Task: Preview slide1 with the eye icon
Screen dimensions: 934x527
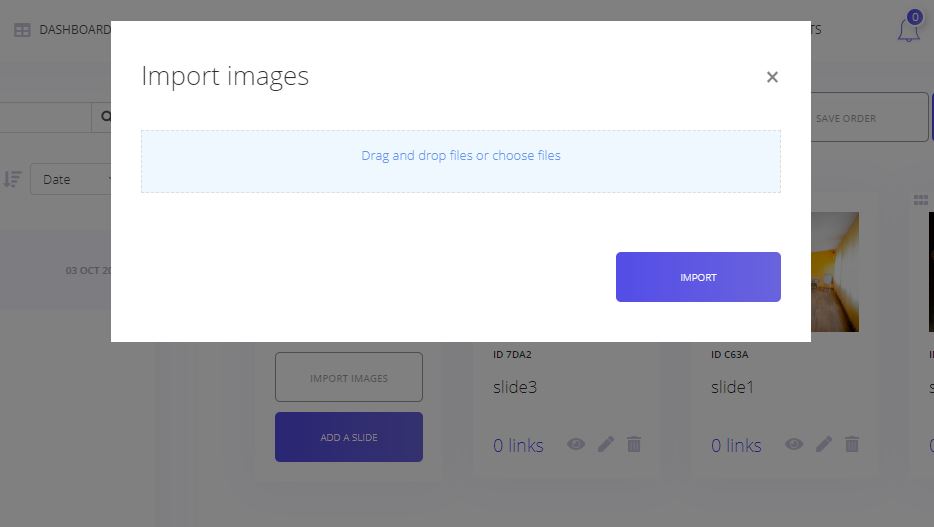Action: 794,444
